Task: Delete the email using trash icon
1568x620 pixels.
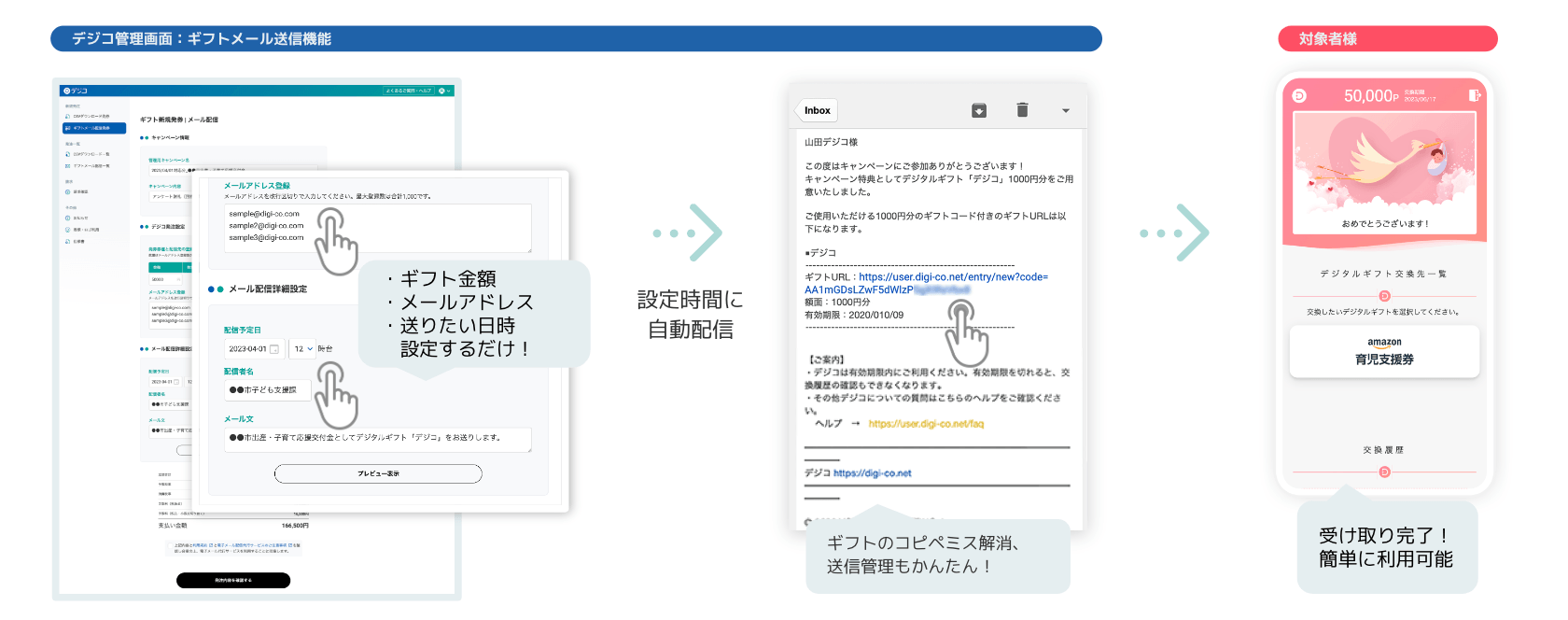Action: pos(1022,110)
